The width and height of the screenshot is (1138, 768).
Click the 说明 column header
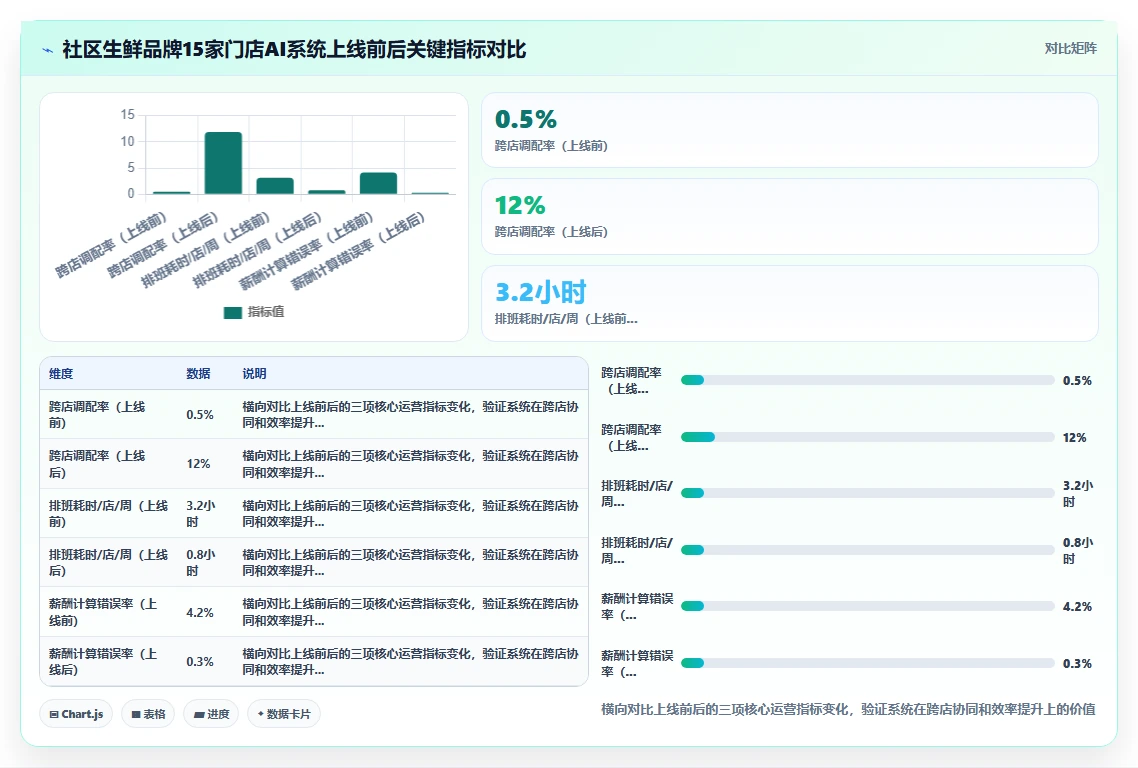pos(255,374)
